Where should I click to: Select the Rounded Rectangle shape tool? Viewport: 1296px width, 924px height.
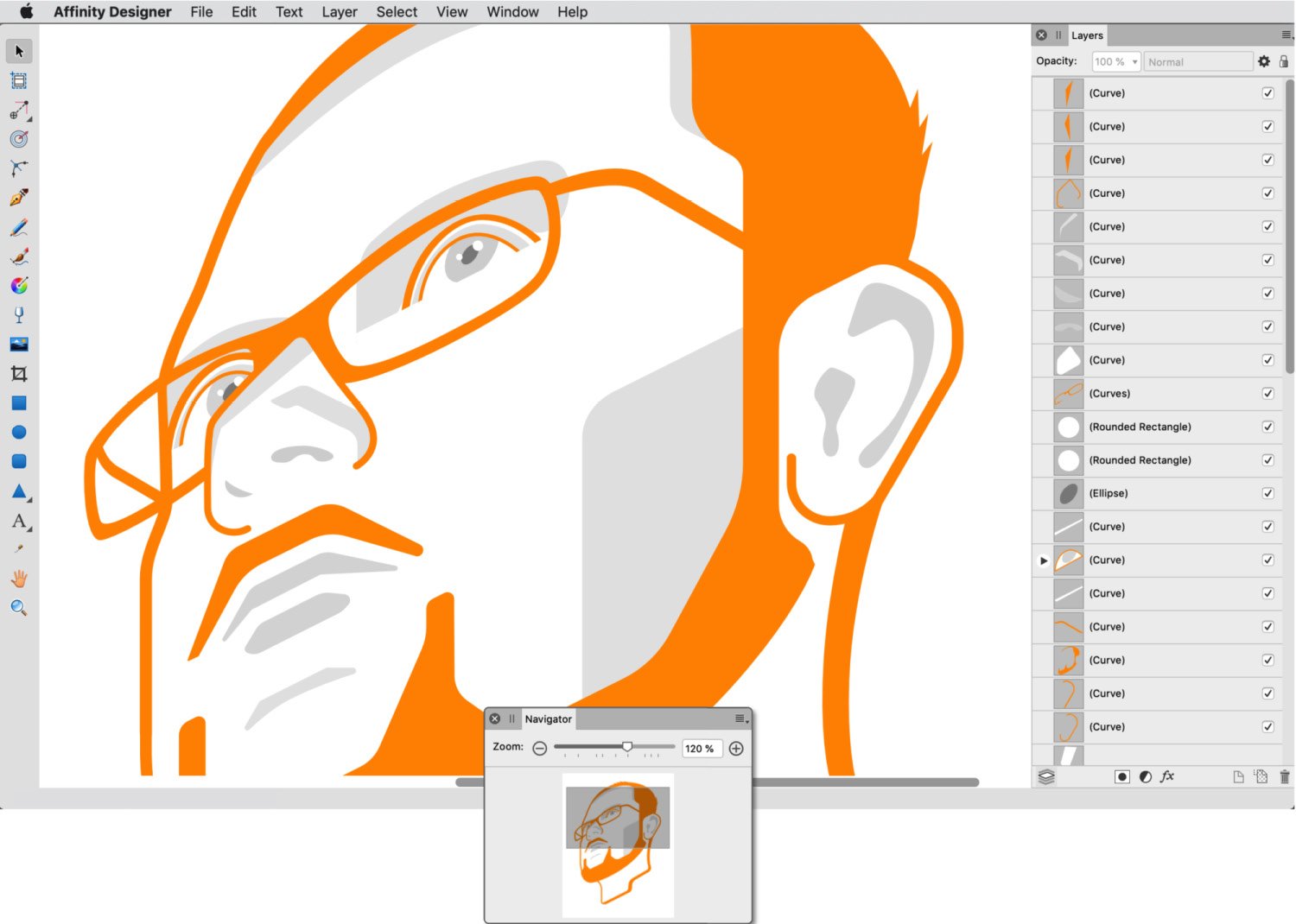click(19, 461)
